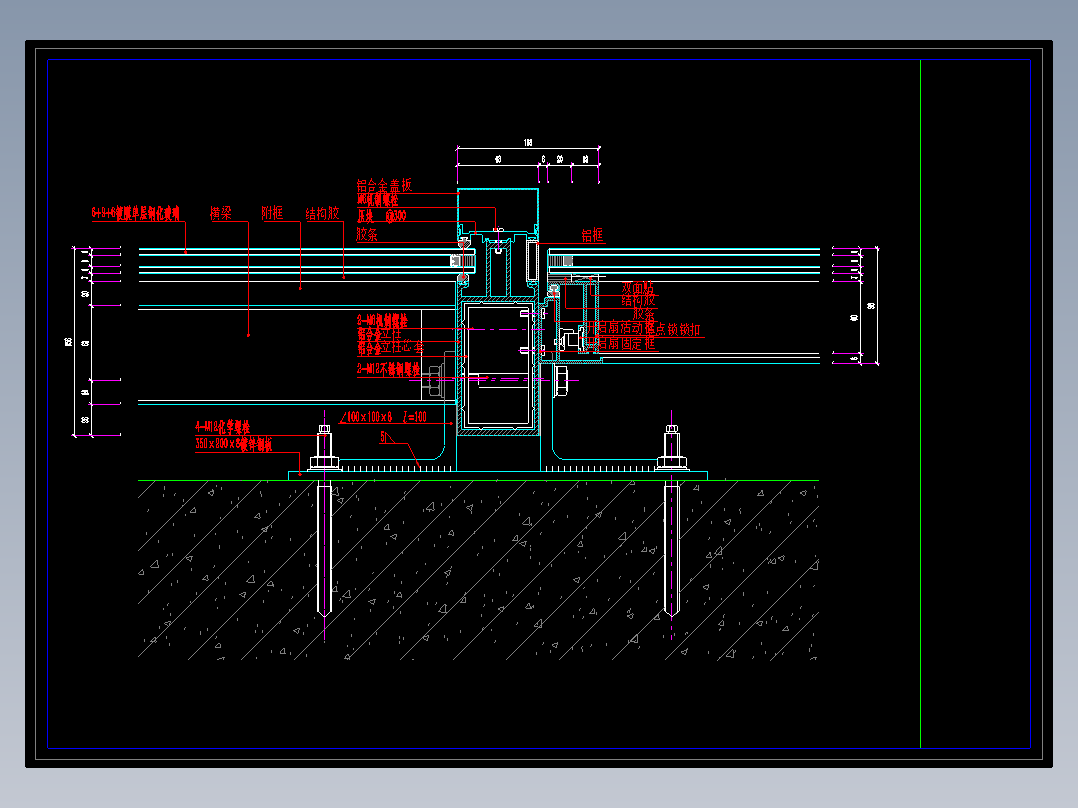Click the '铝合金立柱芯套' annotation label
Viewport: 1078px width, 808px height.
pos(390,348)
